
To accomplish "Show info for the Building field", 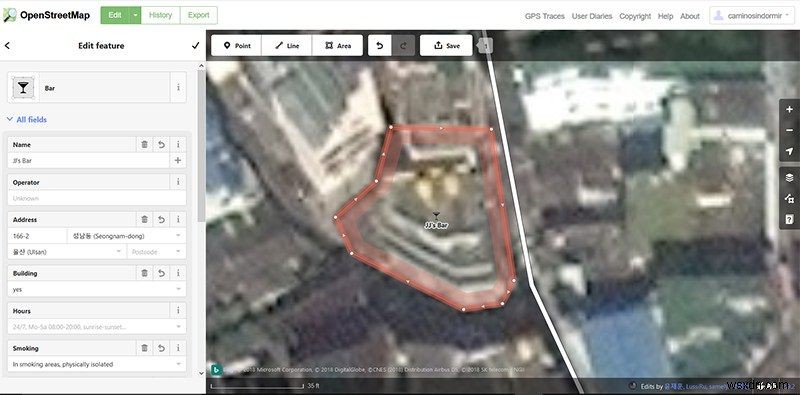I will tap(178, 274).
